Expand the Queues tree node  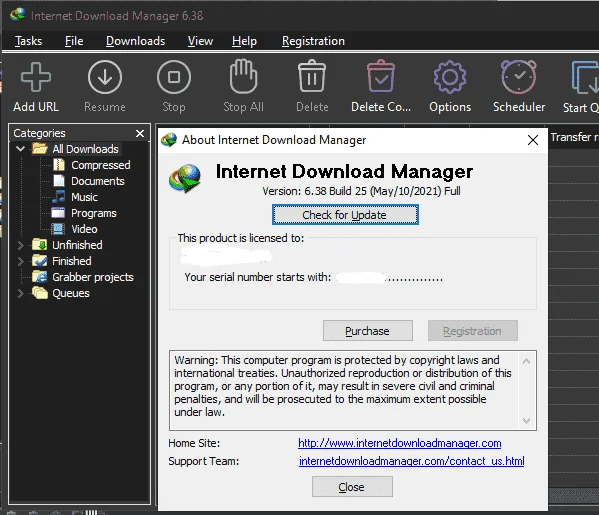click(21, 293)
